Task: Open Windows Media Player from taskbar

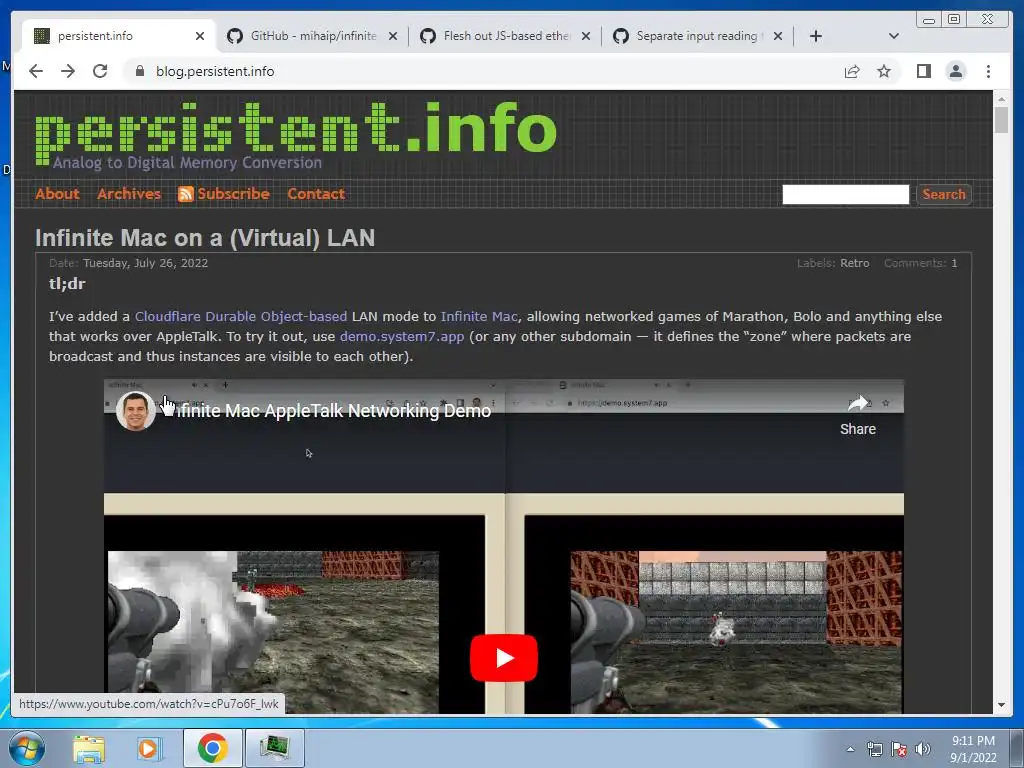Action: 148,748
